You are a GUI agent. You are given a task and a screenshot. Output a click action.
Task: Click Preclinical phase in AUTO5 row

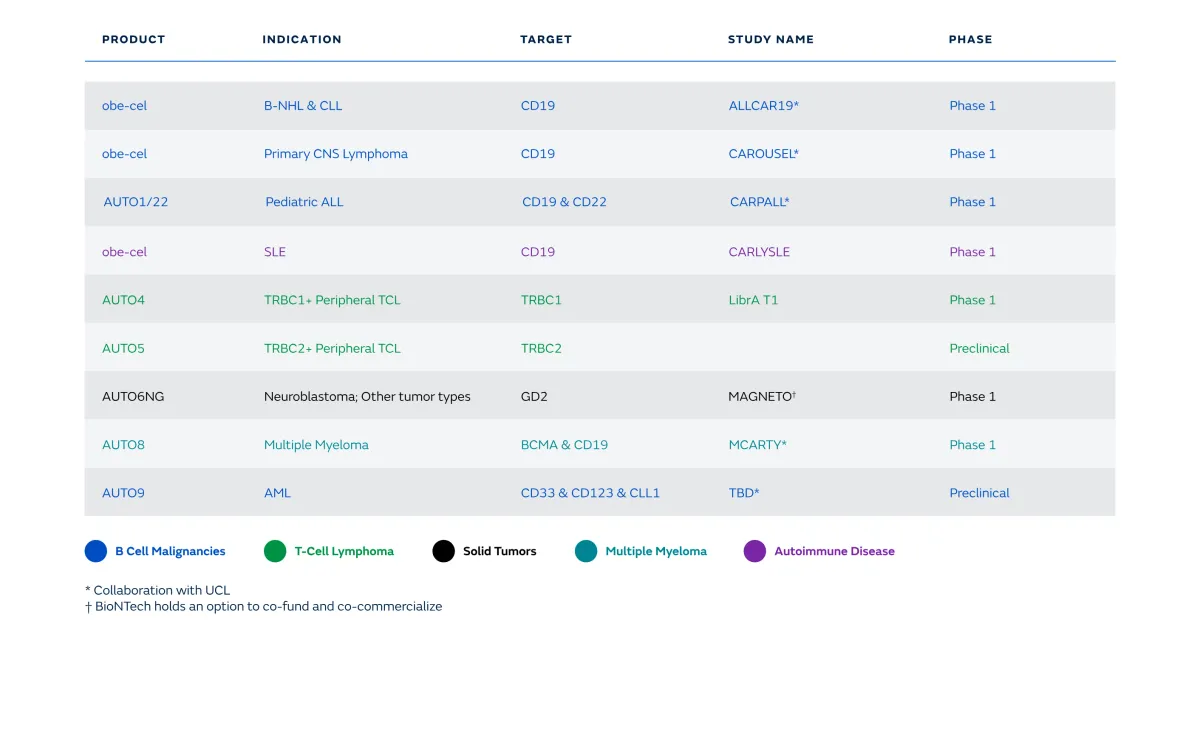(979, 349)
